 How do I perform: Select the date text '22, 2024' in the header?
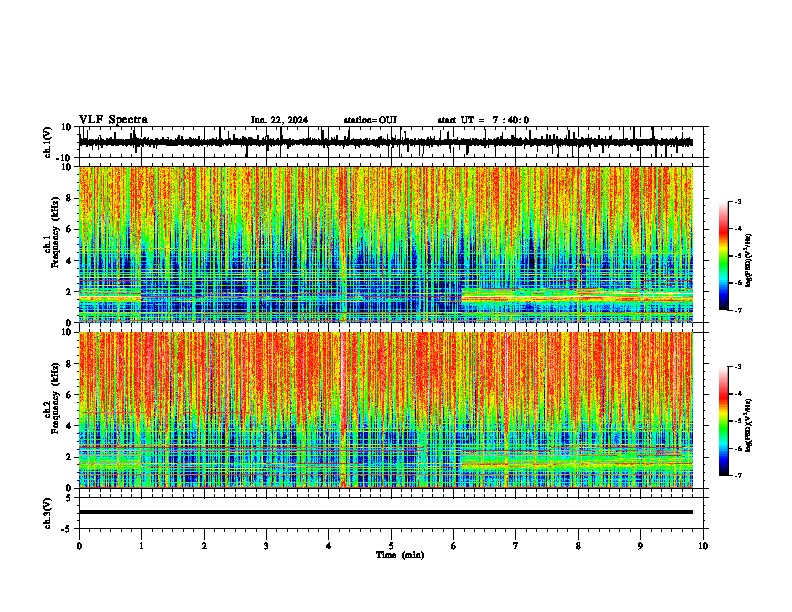[x=287, y=120]
